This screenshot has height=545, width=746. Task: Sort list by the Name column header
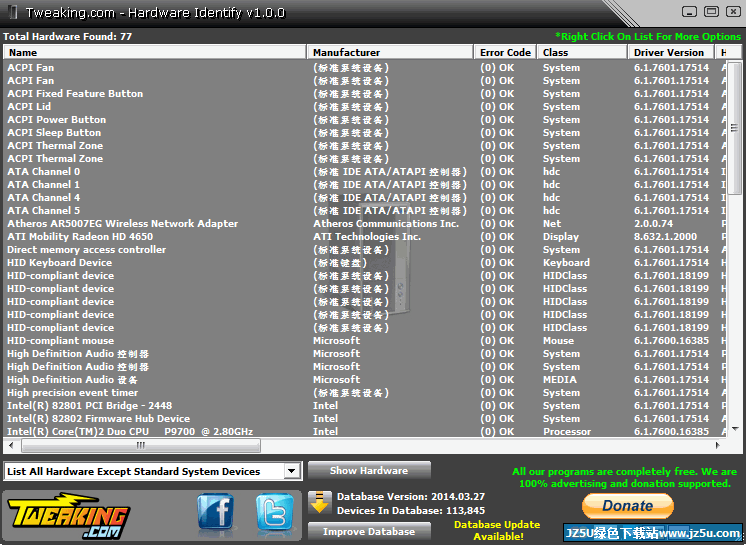click(x=155, y=52)
